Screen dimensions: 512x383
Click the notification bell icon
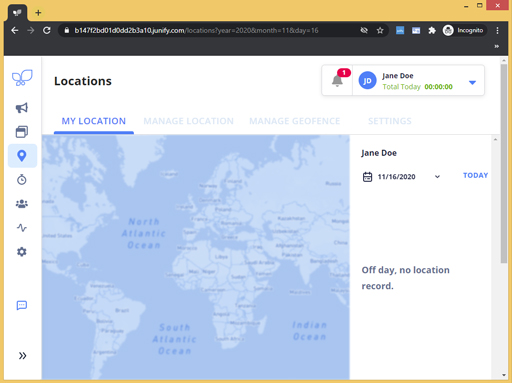[337, 80]
